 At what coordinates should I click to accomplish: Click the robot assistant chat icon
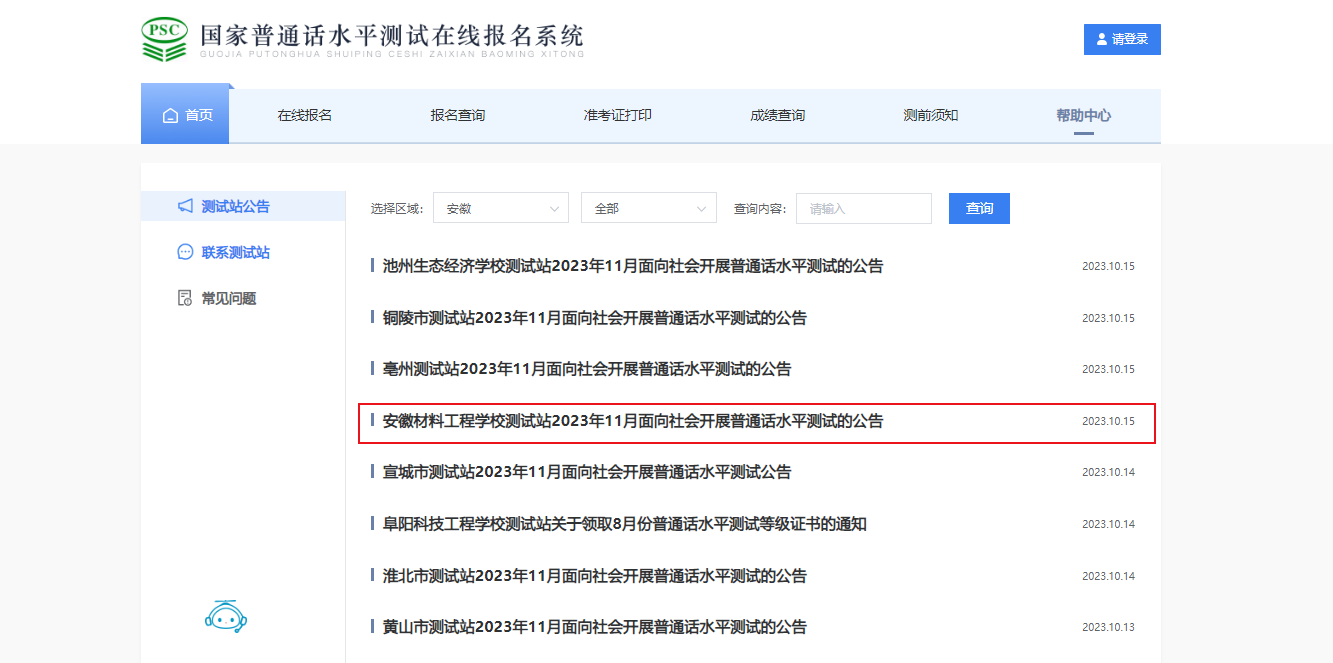(x=225, y=616)
